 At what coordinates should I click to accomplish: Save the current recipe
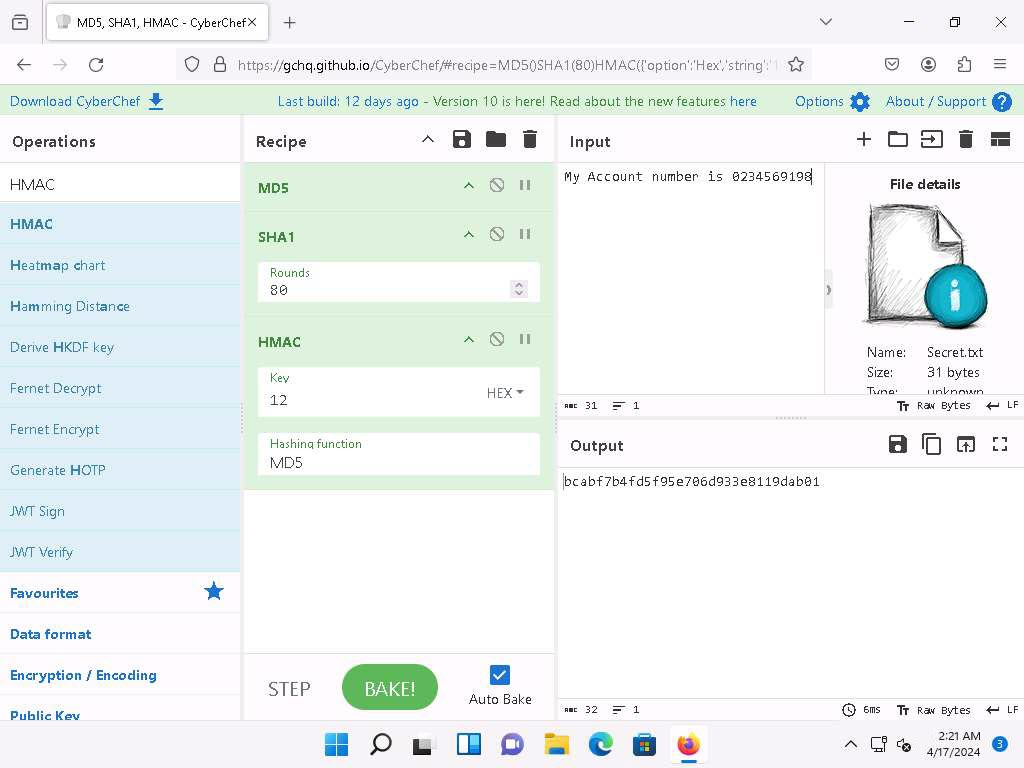point(462,140)
